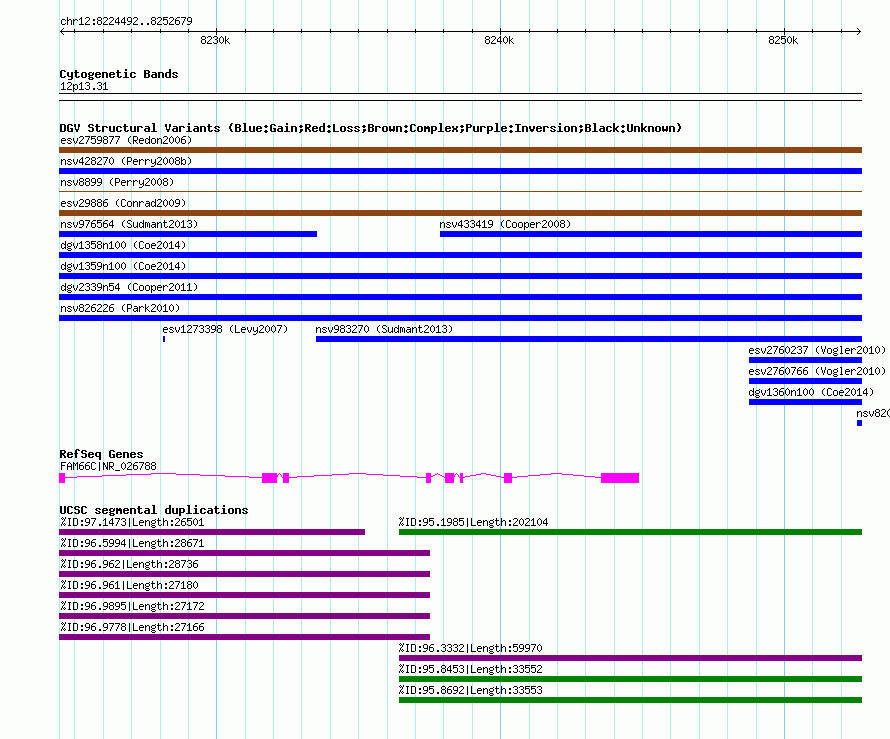
Task: Click the FAM66C|NR_026788 gene label
Action: pos(108,467)
